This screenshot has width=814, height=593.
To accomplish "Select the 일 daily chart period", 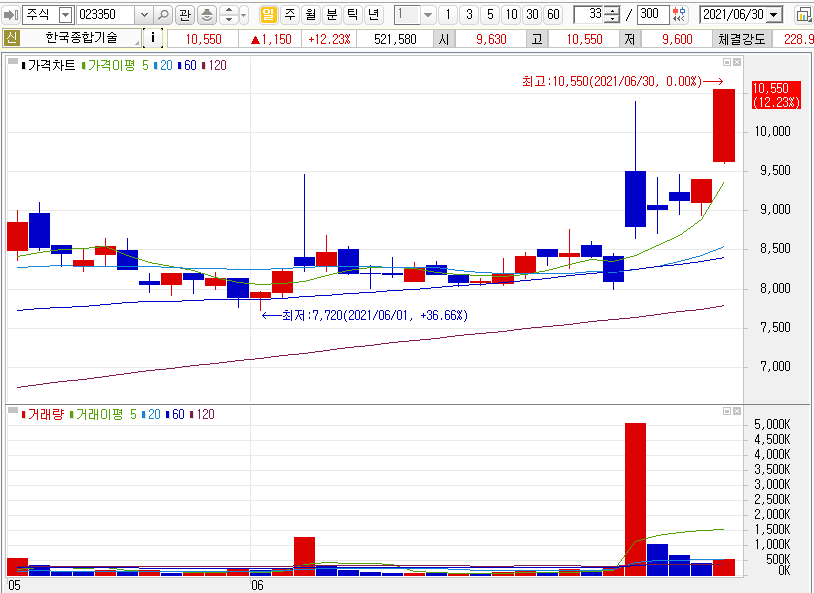I will click(x=268, y=15).
